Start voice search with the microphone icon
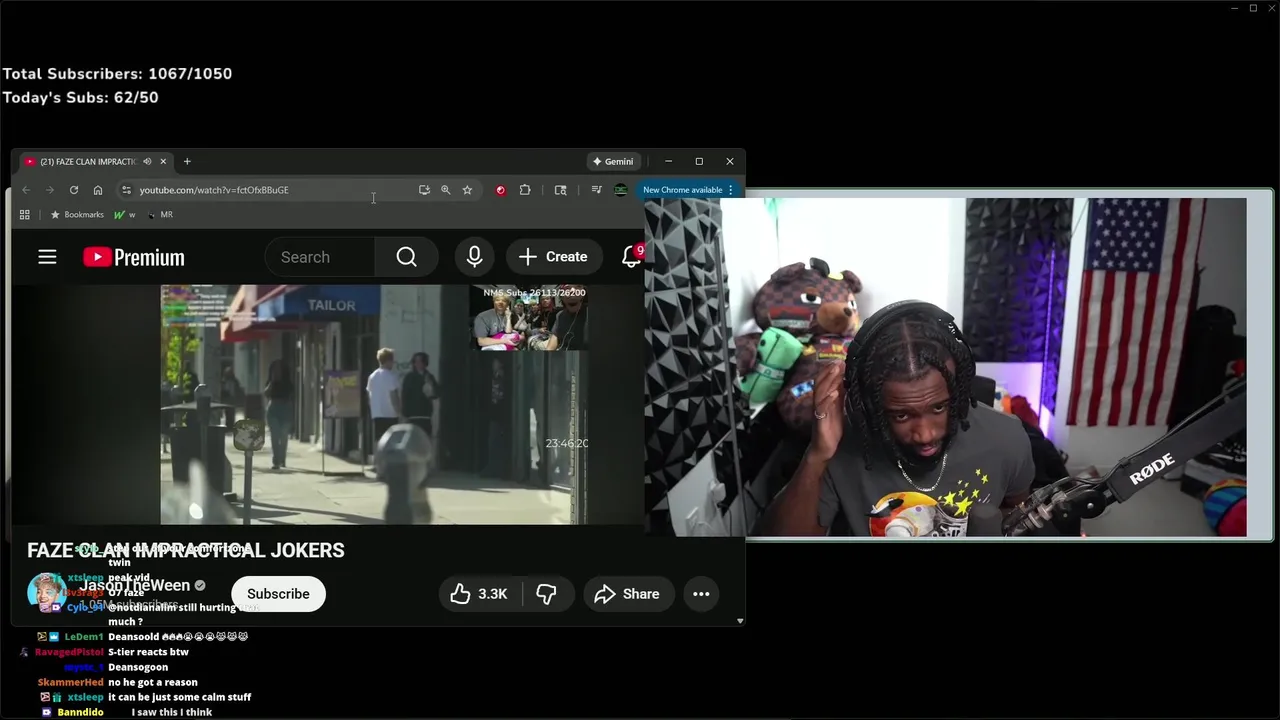Viewport: 1280px width, 720px height. pos(474,257)
